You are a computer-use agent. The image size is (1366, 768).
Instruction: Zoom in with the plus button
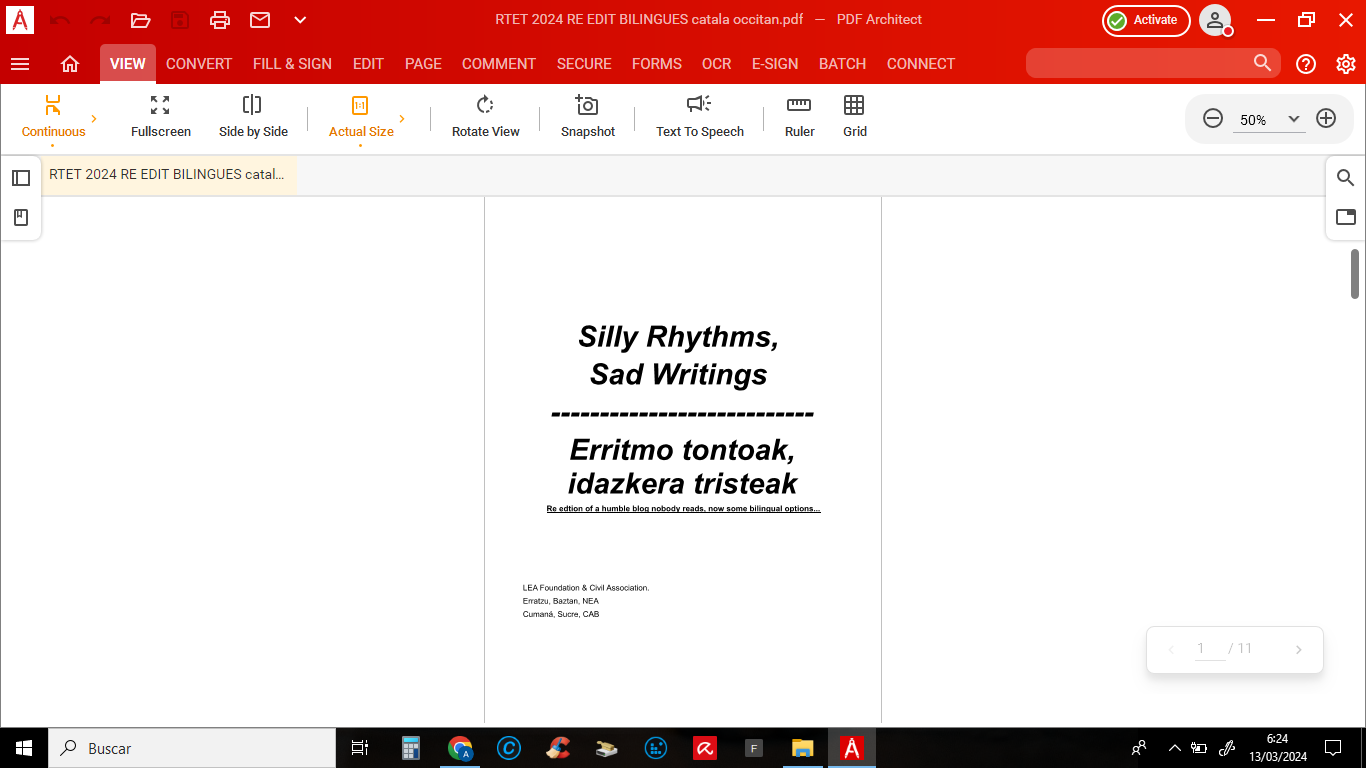1326,119
